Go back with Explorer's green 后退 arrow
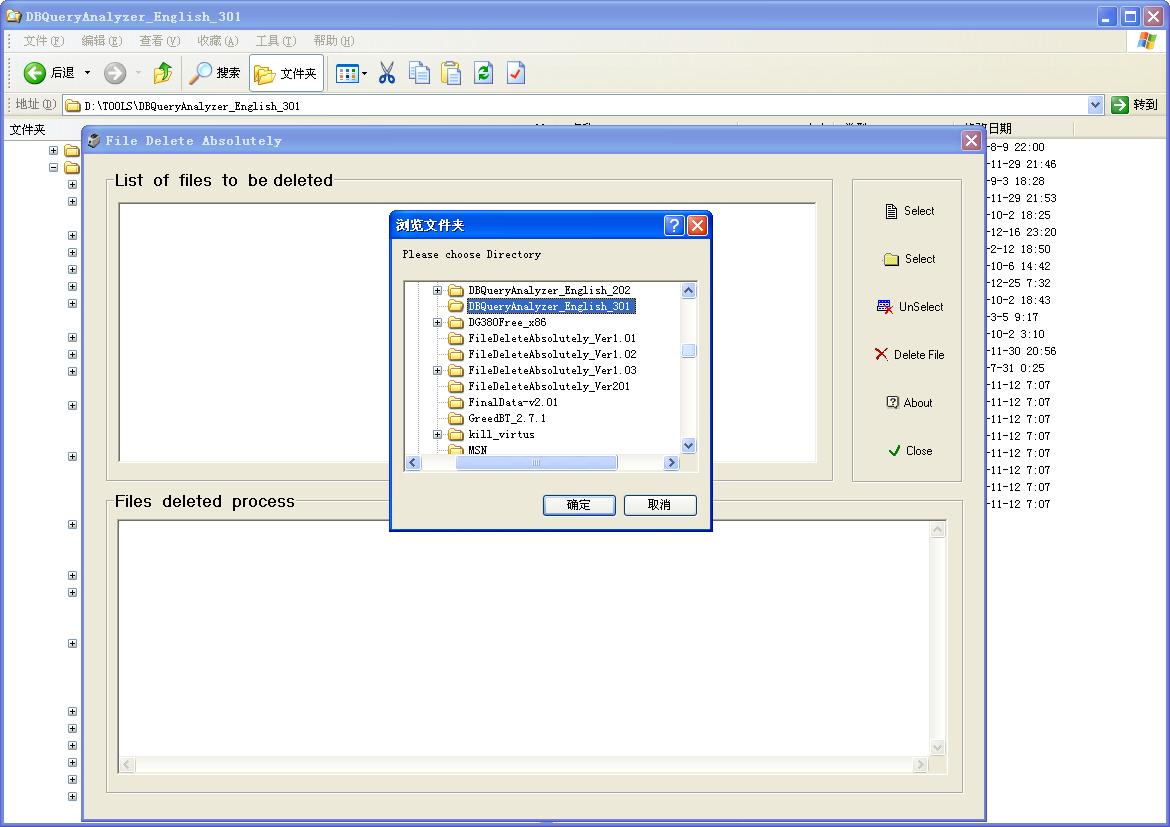1170x827 pixels. coord(35,72)
